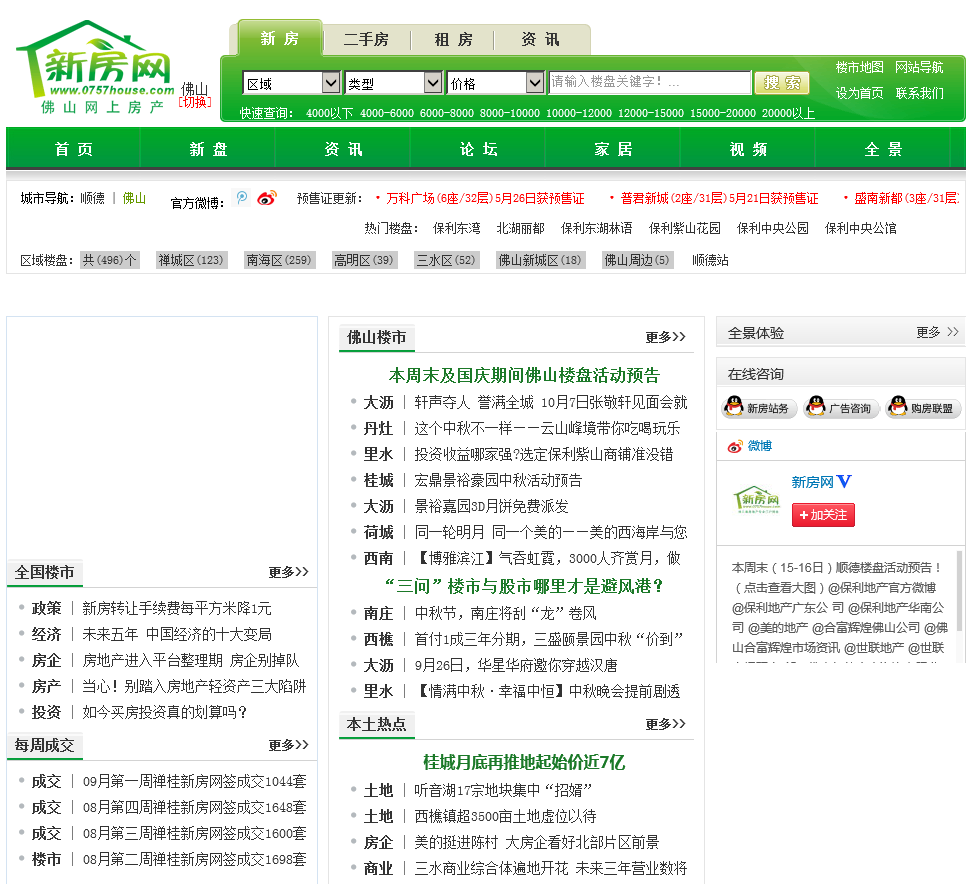Click the 新房网 Weibo avatar thumbnail

pyautogui.click(x=756, y=500)
